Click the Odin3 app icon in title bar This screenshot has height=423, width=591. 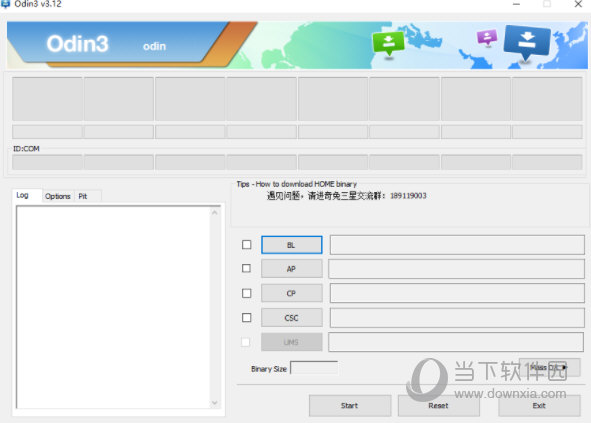pyautogui.click(x=5, y=3)
